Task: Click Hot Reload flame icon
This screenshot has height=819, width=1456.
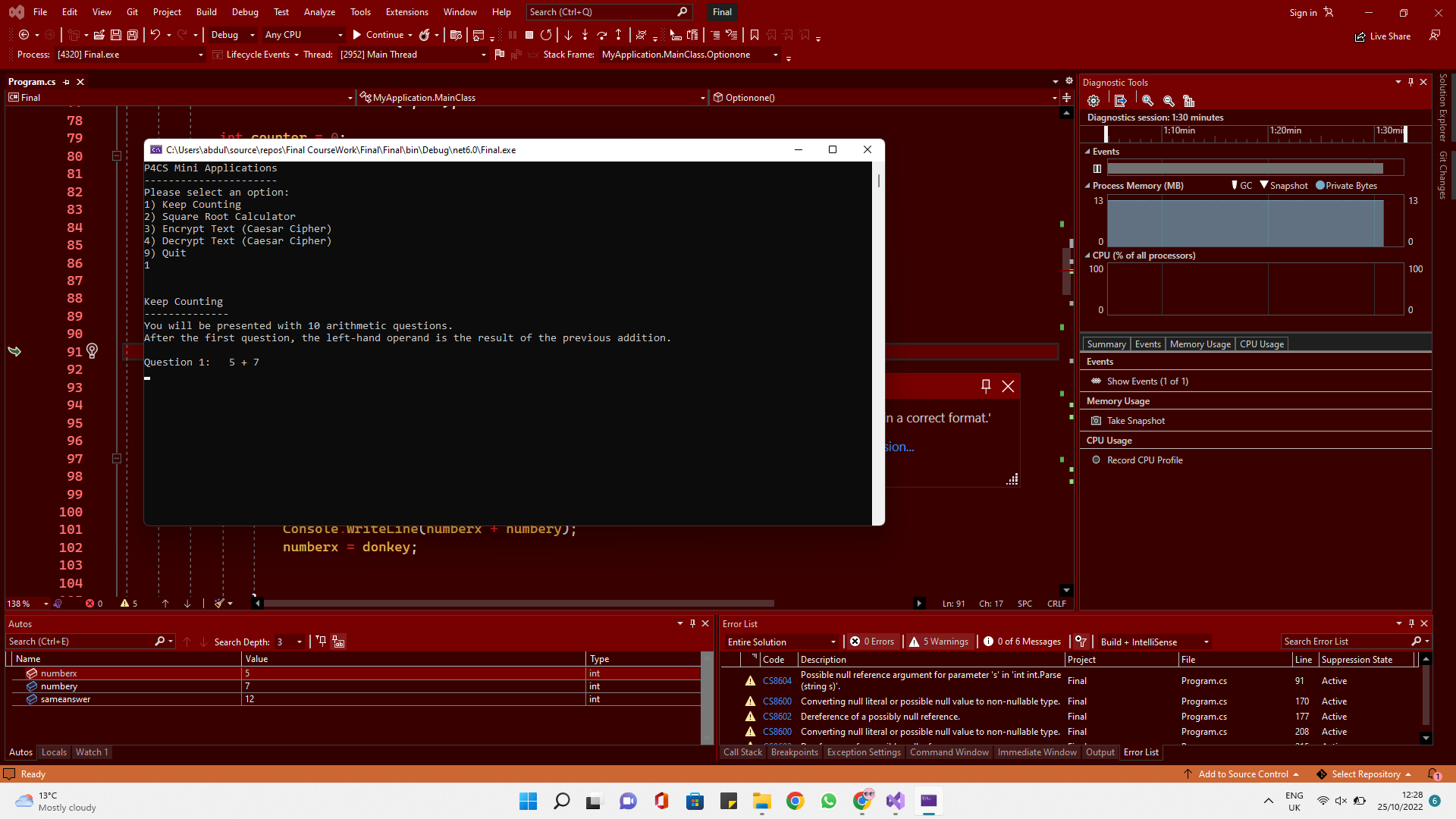Action: point(425,35)
